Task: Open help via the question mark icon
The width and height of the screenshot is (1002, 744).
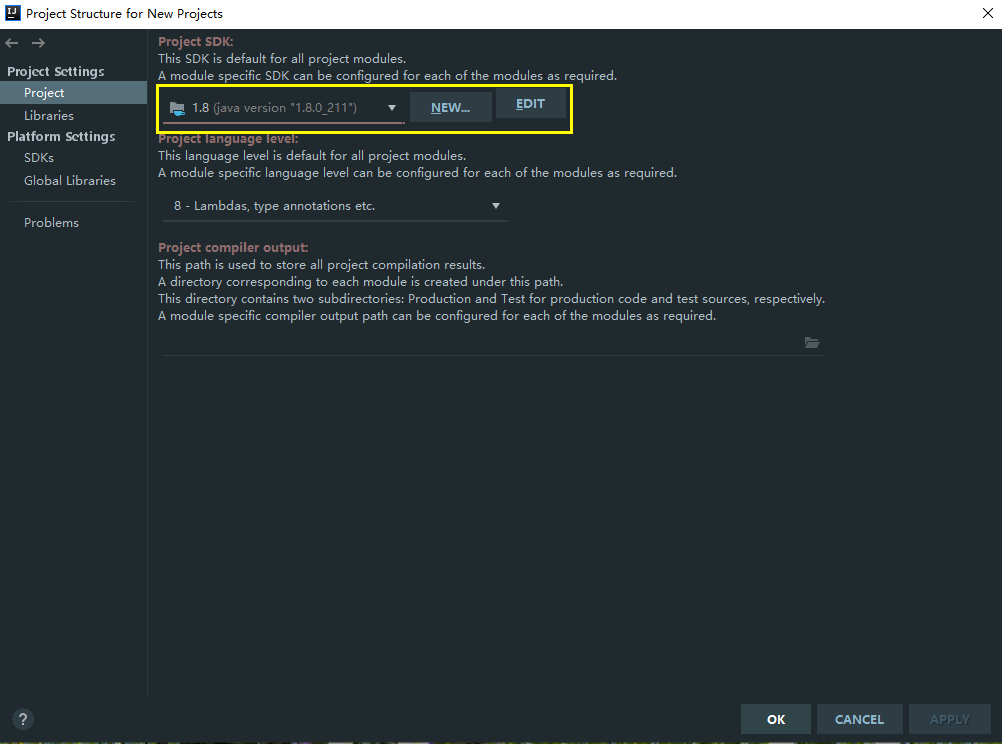Action: [x=23, y=718]
